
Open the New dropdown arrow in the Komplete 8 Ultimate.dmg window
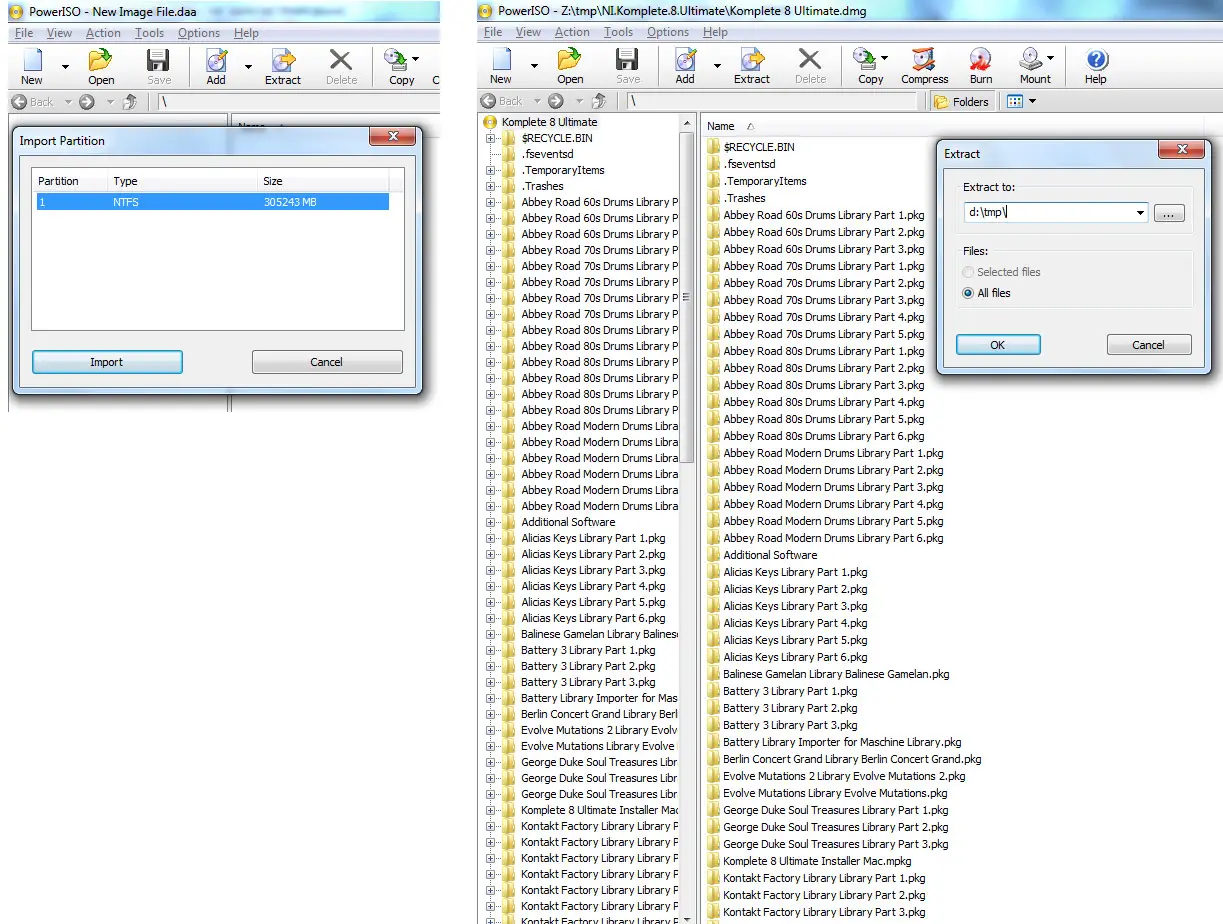tap(534, 66)
